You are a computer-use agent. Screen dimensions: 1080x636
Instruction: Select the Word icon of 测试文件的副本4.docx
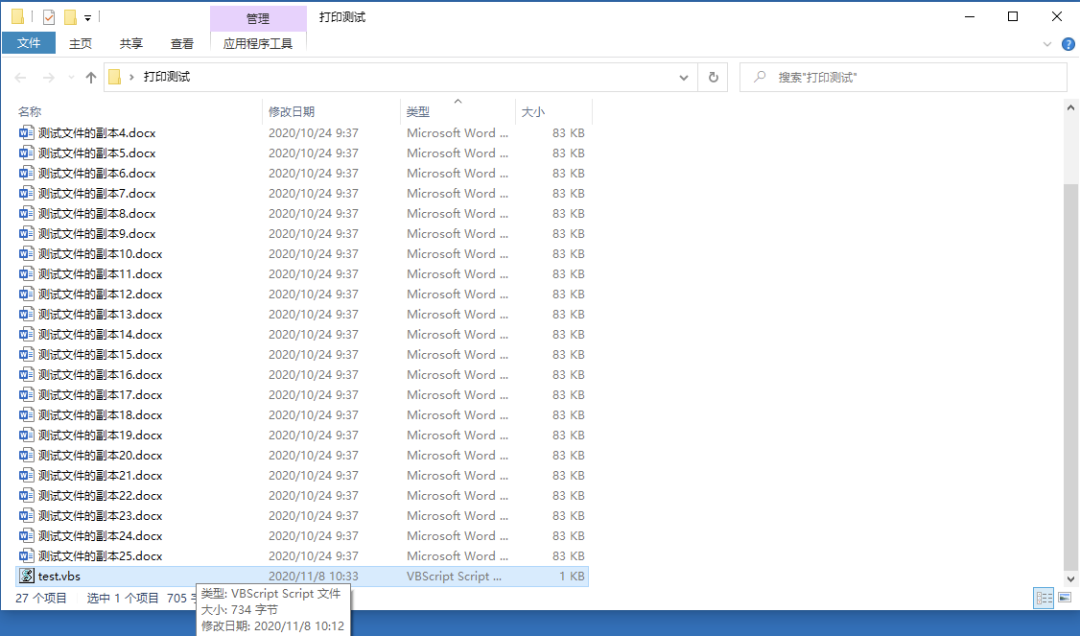click(26, 133)
